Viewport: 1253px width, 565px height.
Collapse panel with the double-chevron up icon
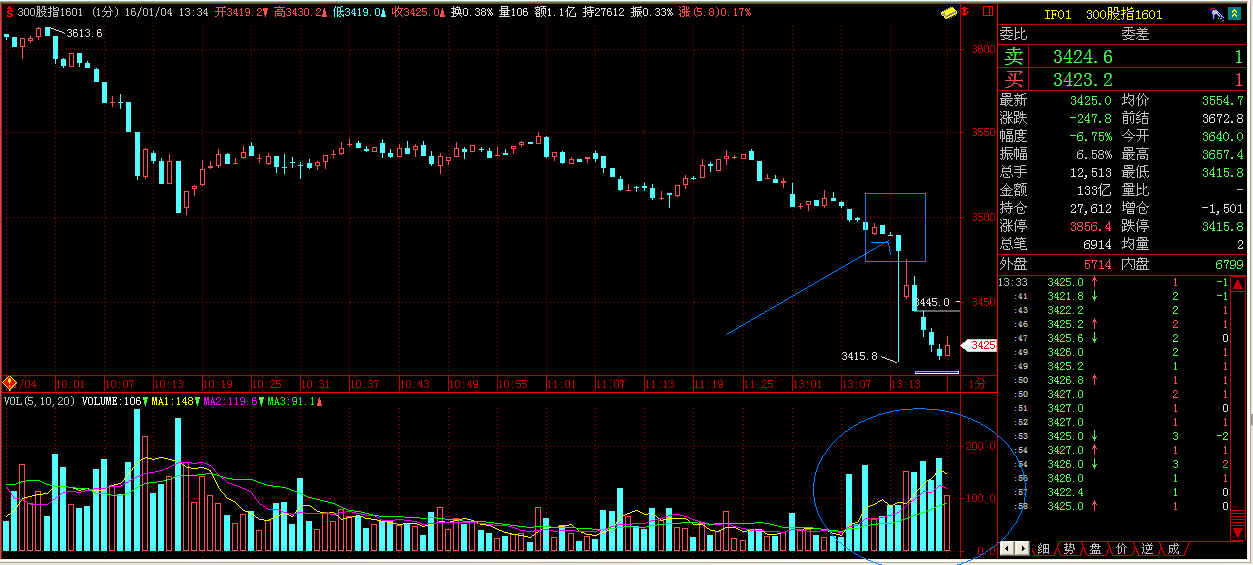point(1236,14)
